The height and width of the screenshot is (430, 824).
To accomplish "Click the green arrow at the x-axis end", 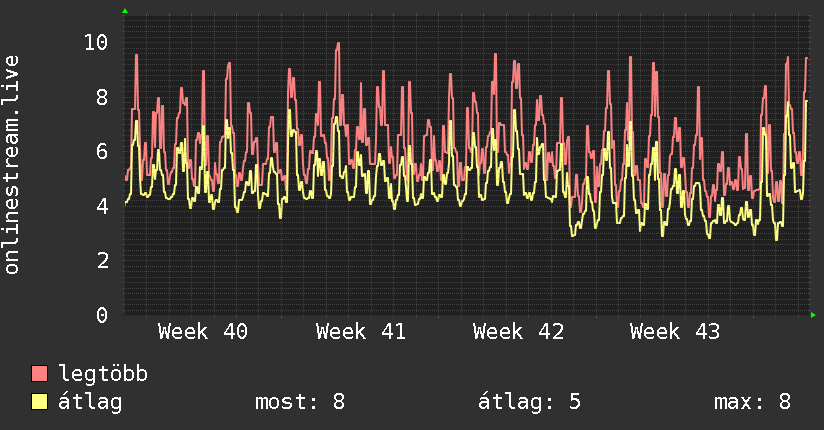I will [813, 315].
